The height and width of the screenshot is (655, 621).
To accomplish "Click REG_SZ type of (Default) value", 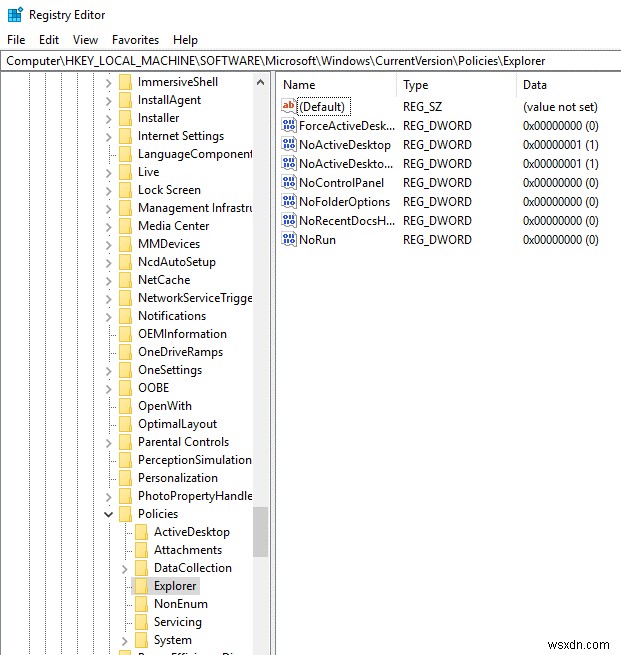I will [422, 107].
